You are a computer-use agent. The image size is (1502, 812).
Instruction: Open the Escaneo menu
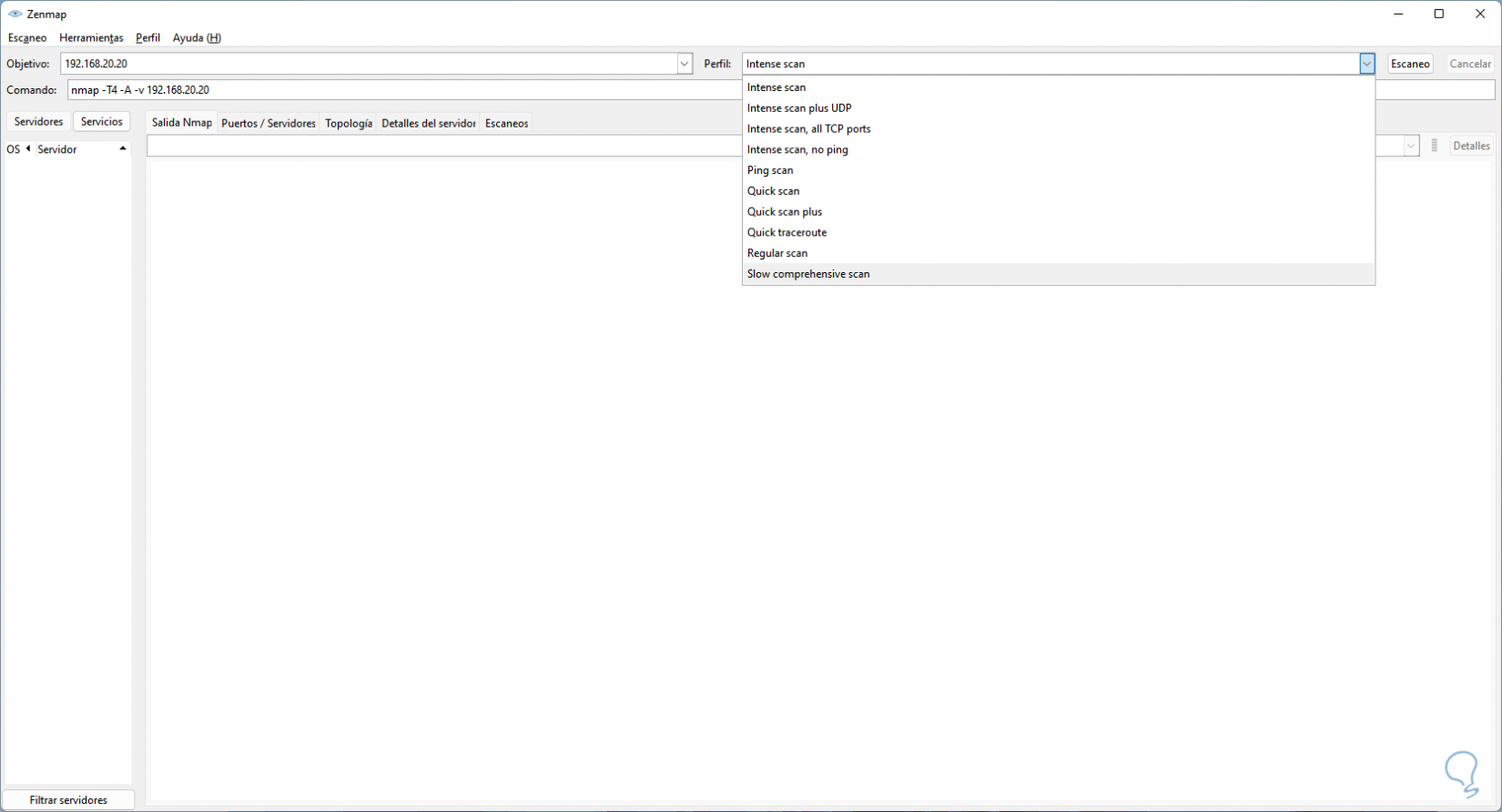pos(27,37)
